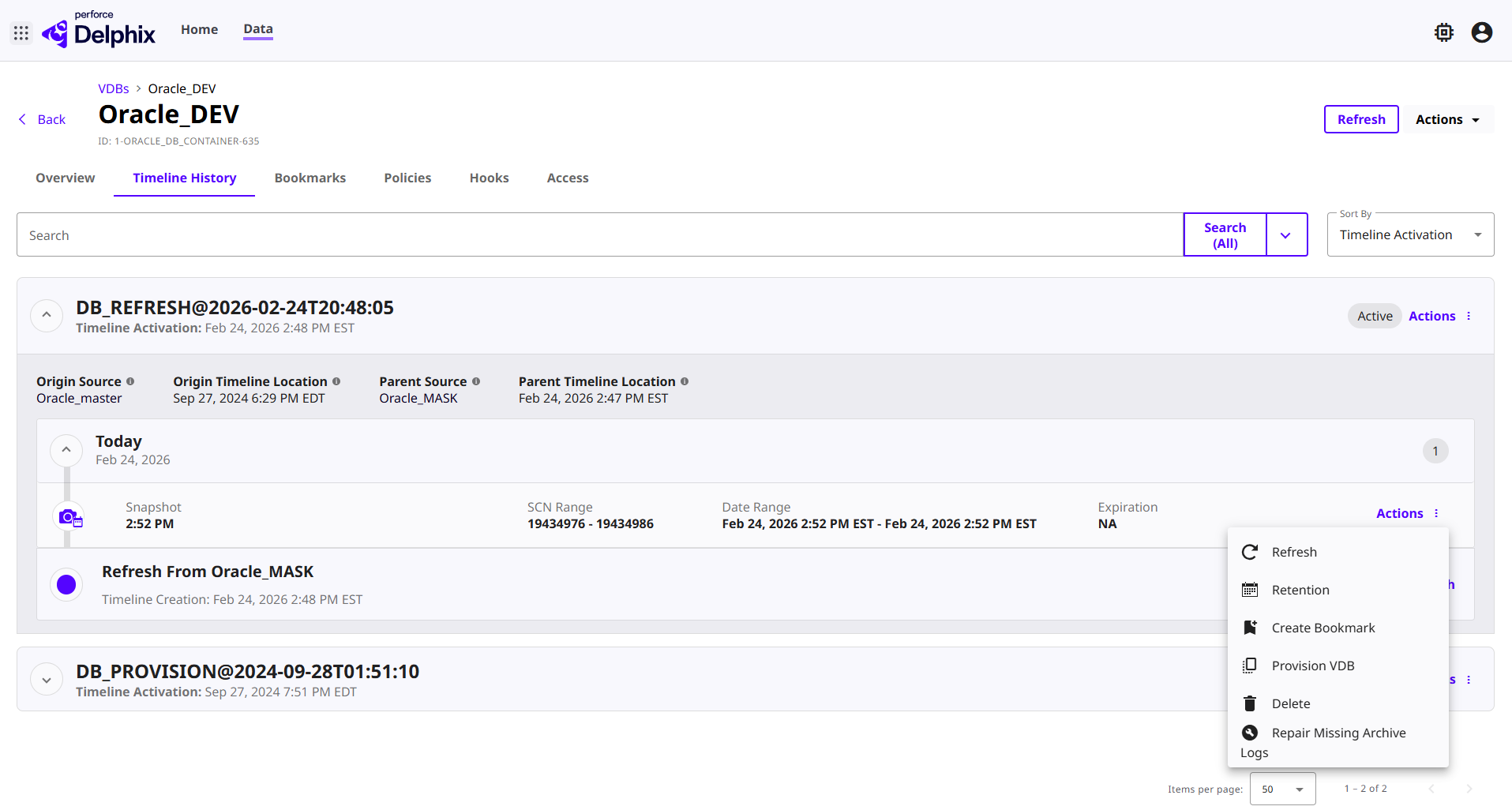
Task: Choose Create Bookmark from the menu
Action: click(1323, 628)
